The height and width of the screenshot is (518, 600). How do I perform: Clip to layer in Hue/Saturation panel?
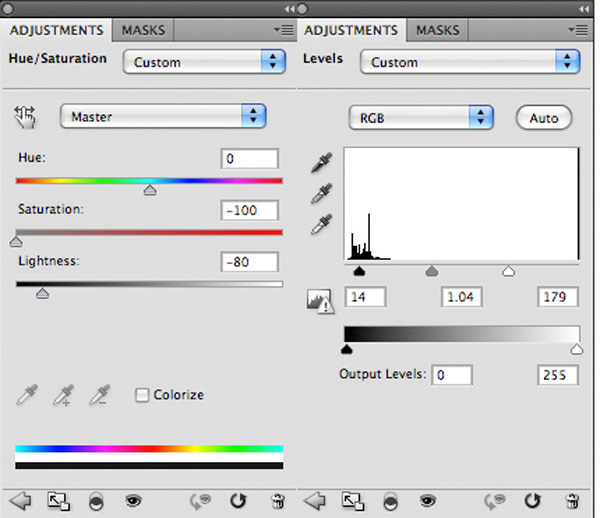[96, 501]
